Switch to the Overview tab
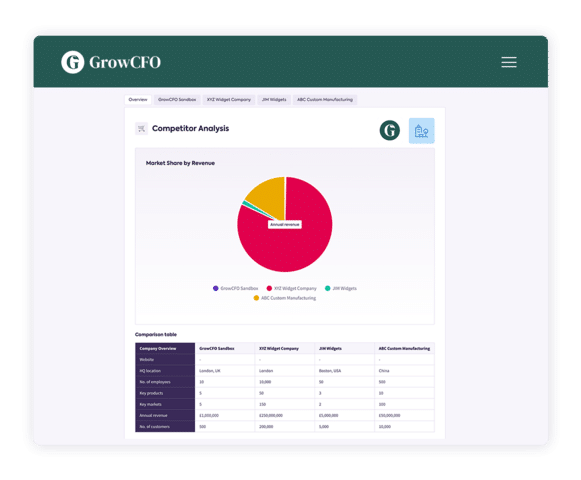Image resolution: width=581 pixels, height=480 pixels. pyautogui.click(x=138, y=100)
